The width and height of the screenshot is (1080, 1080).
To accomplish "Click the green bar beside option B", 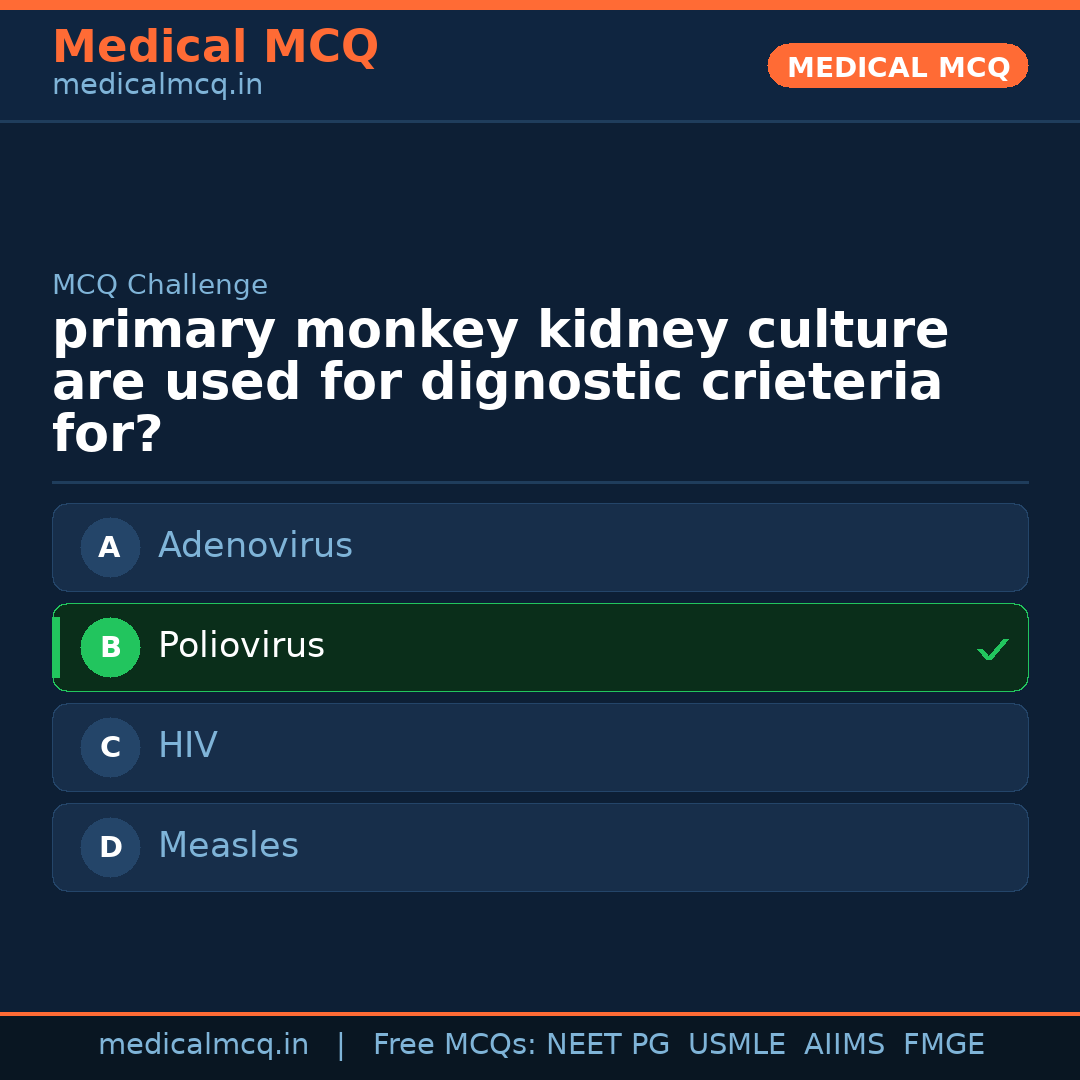I will (x=56, y=647).
